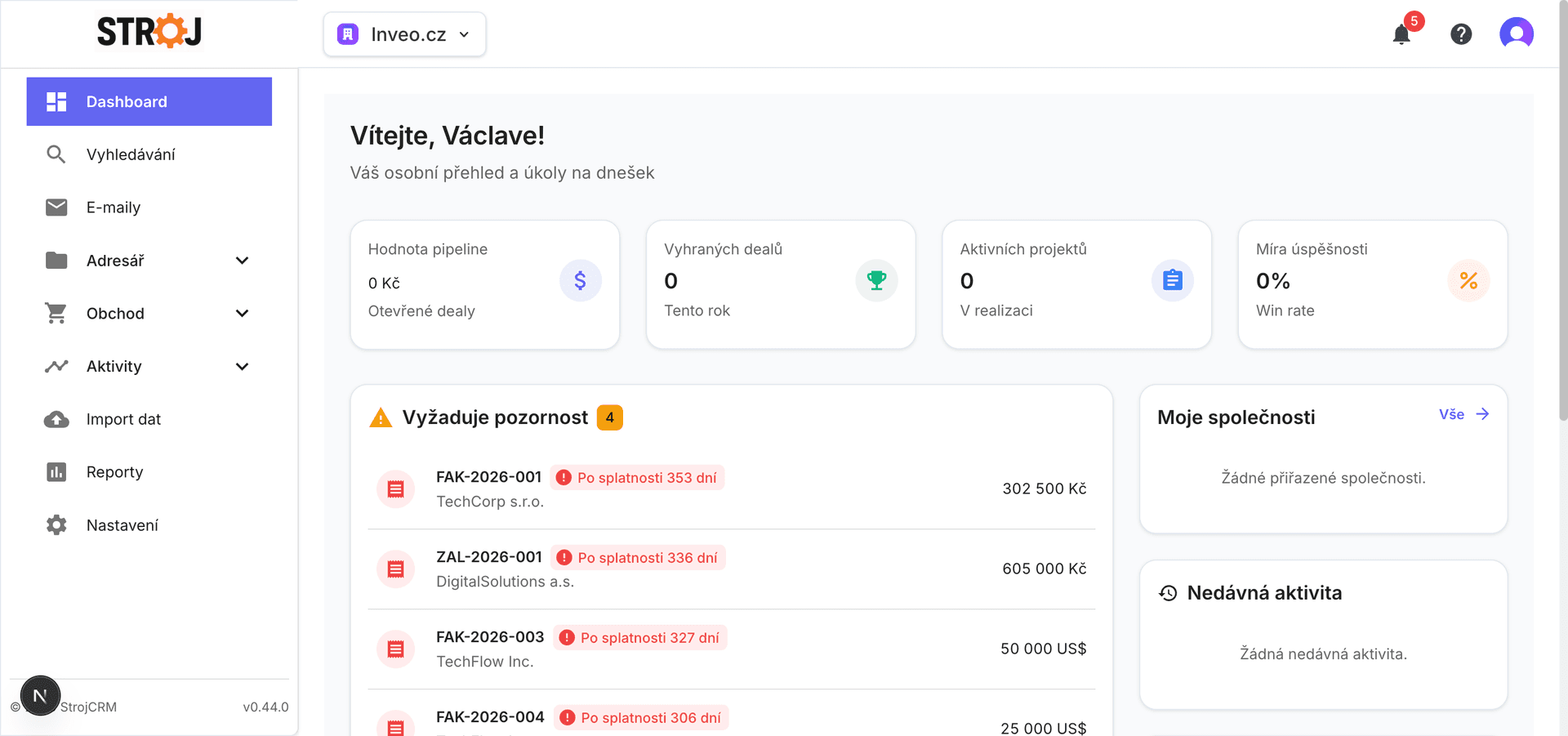1568x736 pixels.
Task: Click the trophy icon for won deals
Action: [876, 281]
